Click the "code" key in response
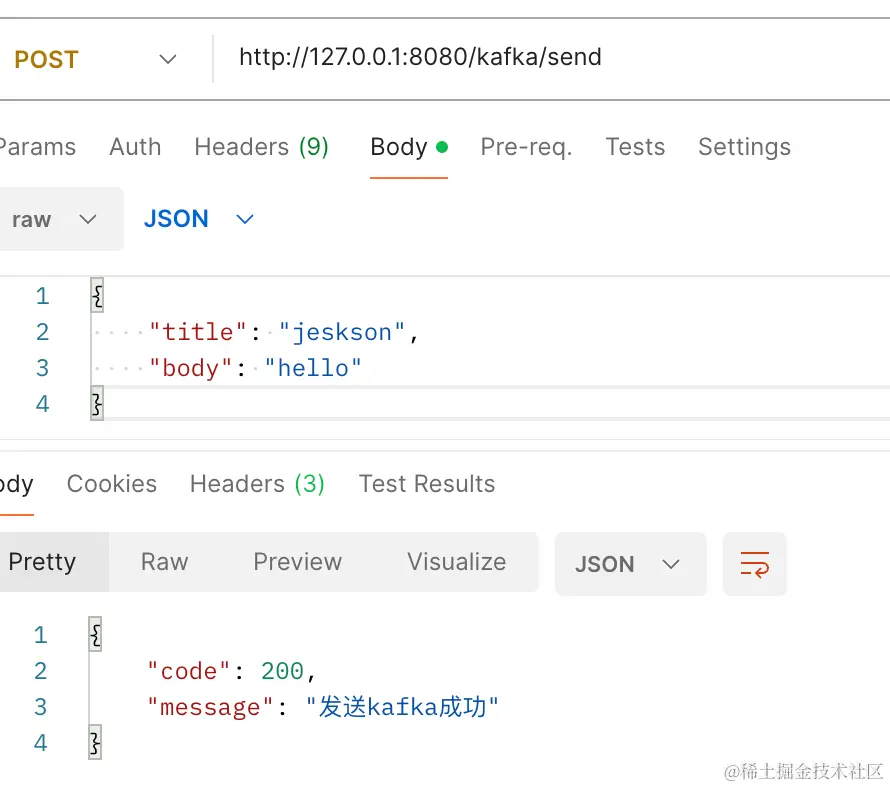The image size is (890, 788). point(188,671)
